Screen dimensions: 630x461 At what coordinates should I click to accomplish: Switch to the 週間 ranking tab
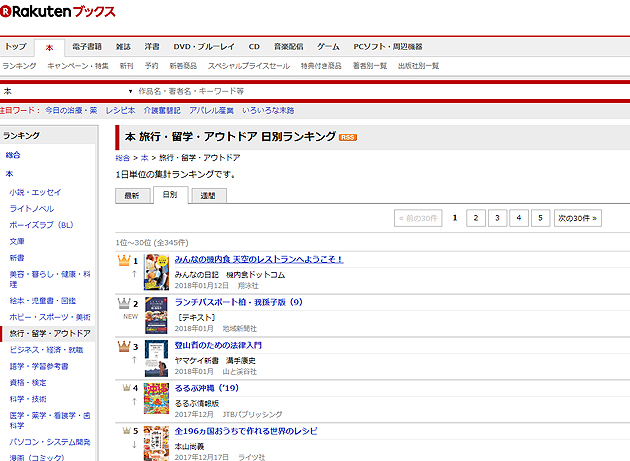pyautogui.click(x=208, y=196)
